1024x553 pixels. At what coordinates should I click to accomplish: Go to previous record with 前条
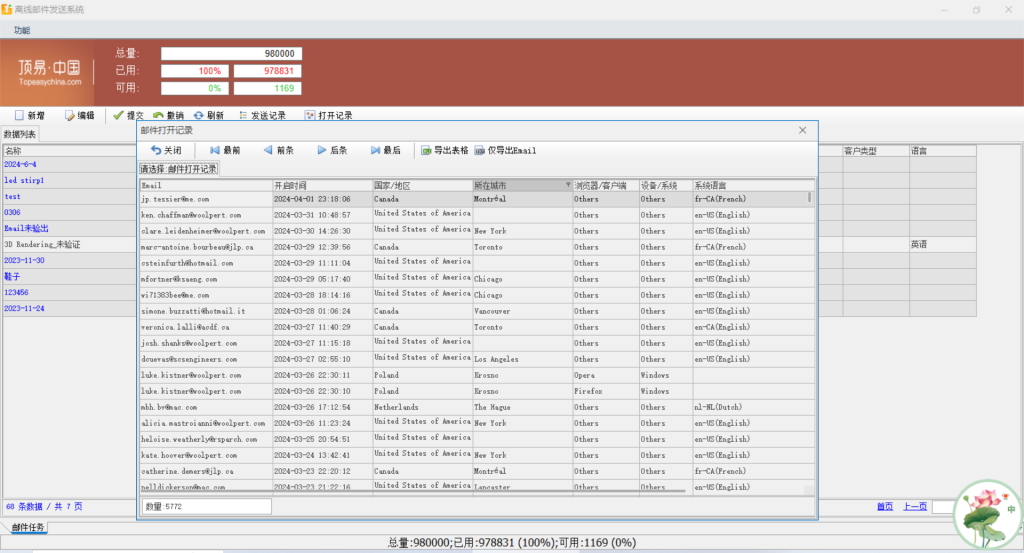[x=277, y=150]
